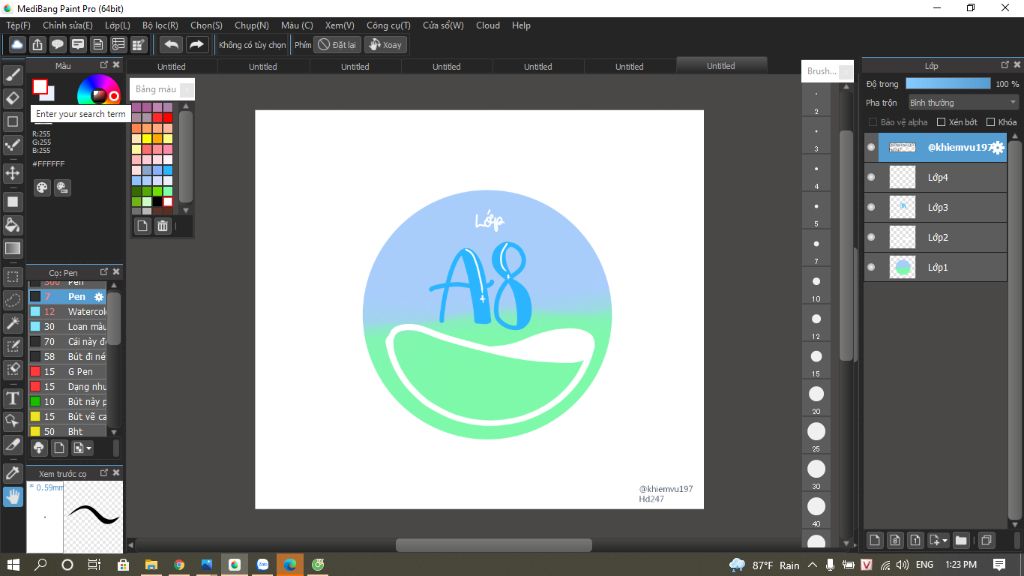Click the Đặt lại button
This screenshot has width=1024, height=576.
pyautogui.click(x=337, y=44)
